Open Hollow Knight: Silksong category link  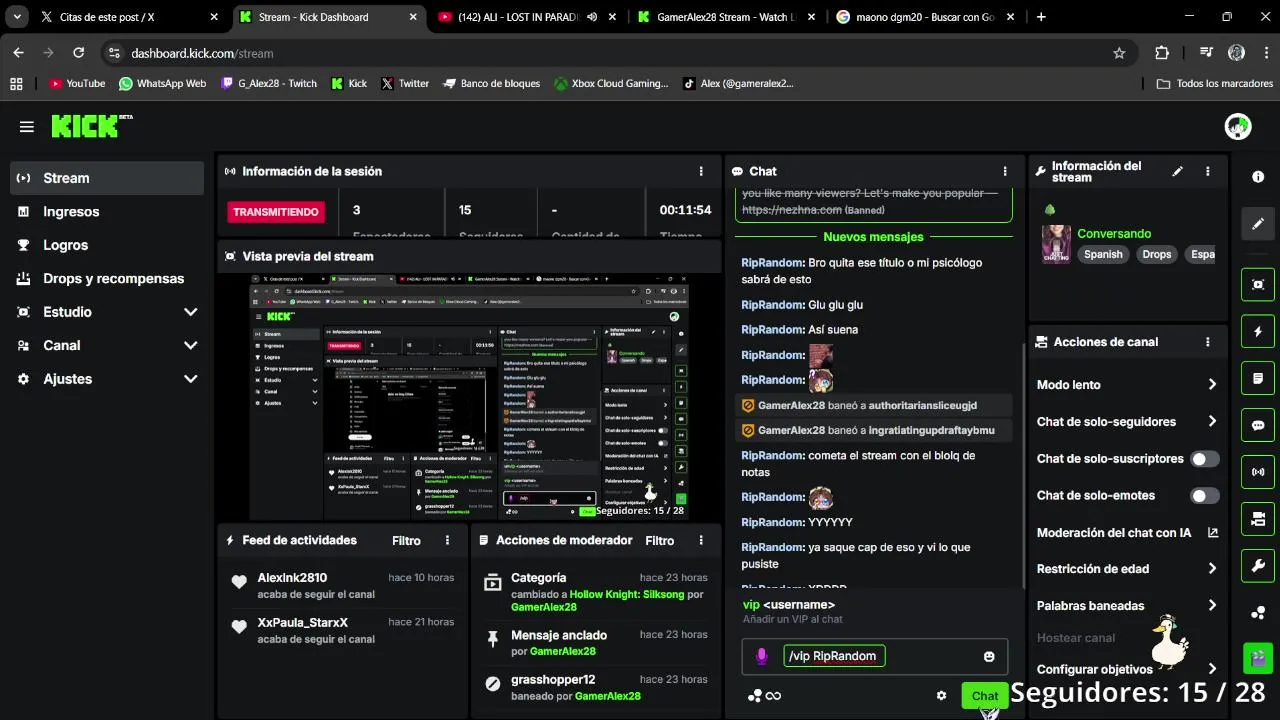[626, 594]
